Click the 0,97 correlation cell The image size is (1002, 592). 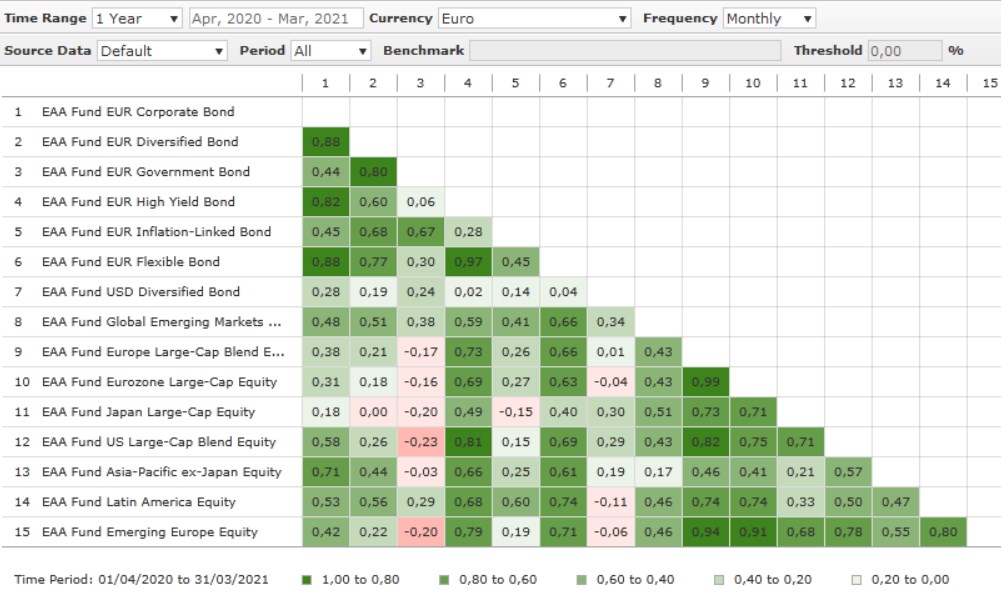pos(468,262)
